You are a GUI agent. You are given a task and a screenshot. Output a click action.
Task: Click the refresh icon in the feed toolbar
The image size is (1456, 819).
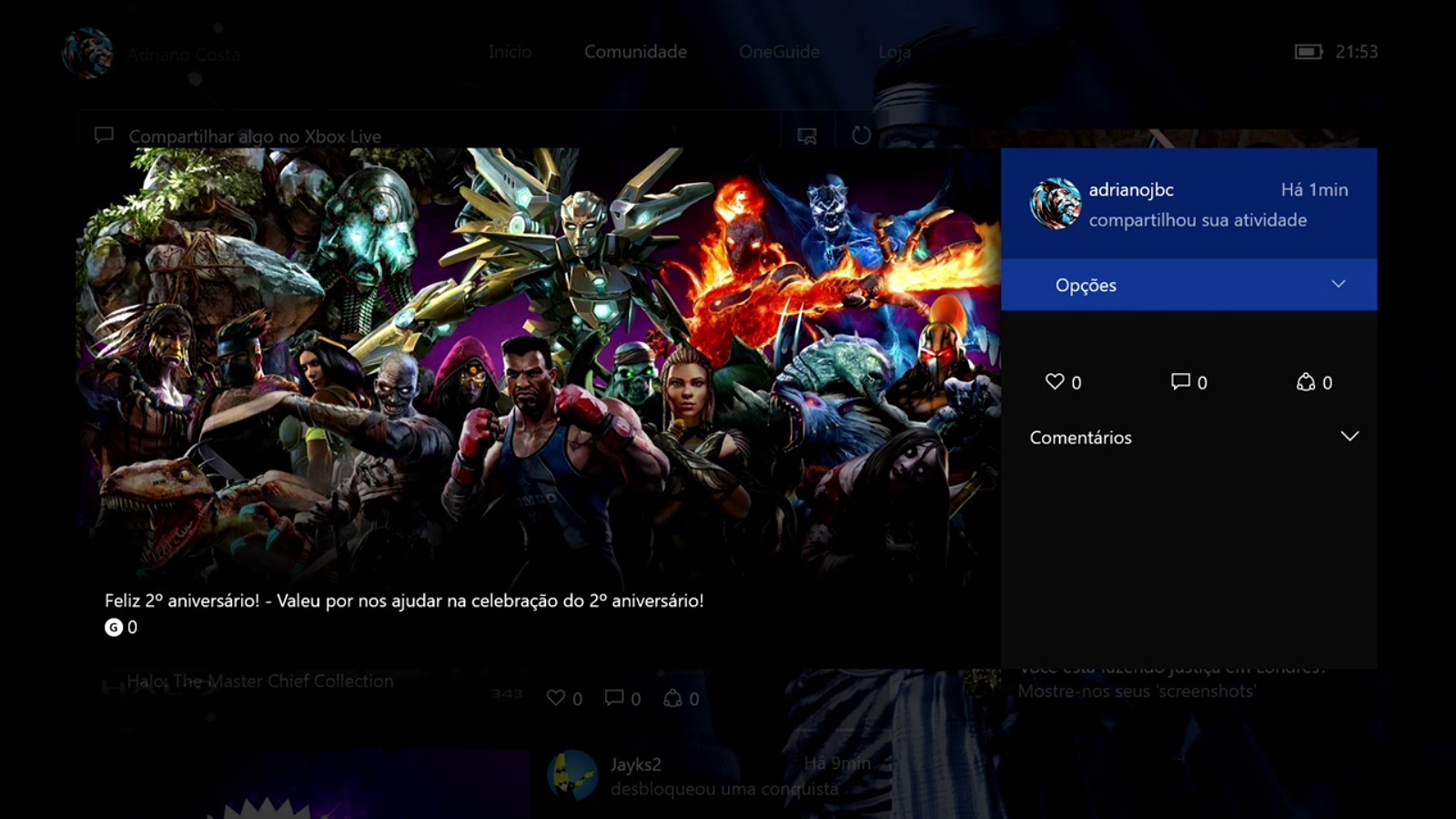[861, 136]
